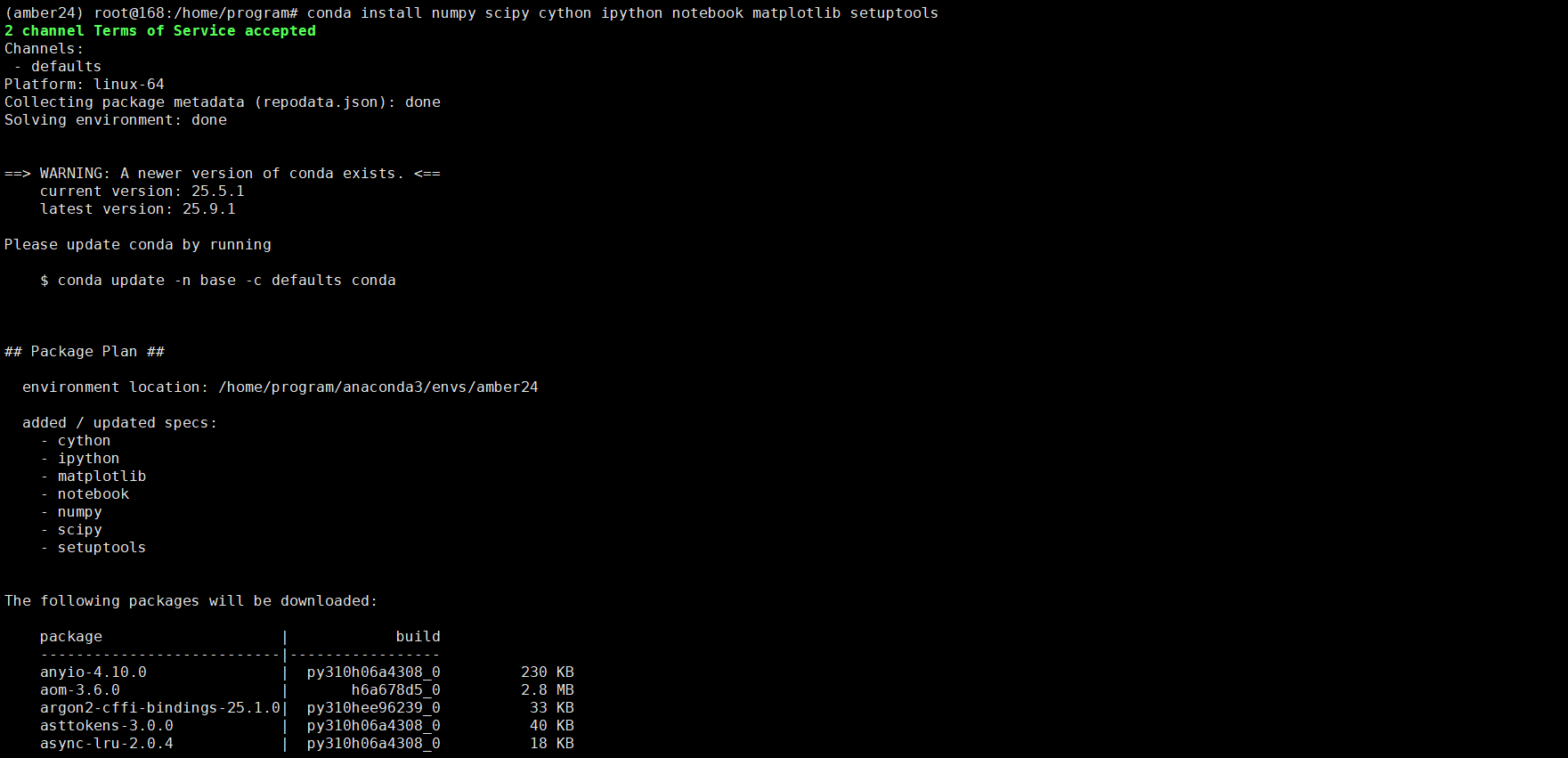Click the build string 'py310hee96239_0'

pyautogui.click(x=374, y=708)
